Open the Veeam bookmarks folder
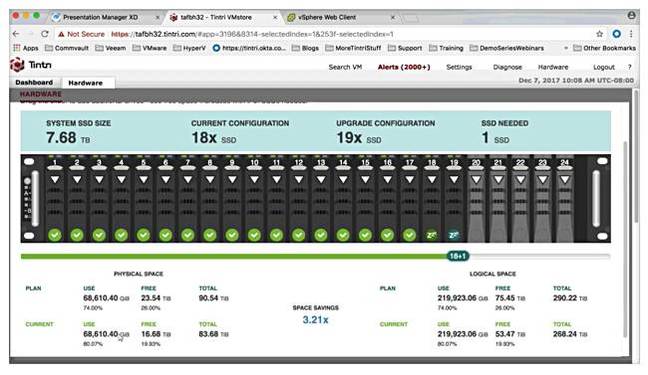The image size is (648, 375). click(110, 48)
